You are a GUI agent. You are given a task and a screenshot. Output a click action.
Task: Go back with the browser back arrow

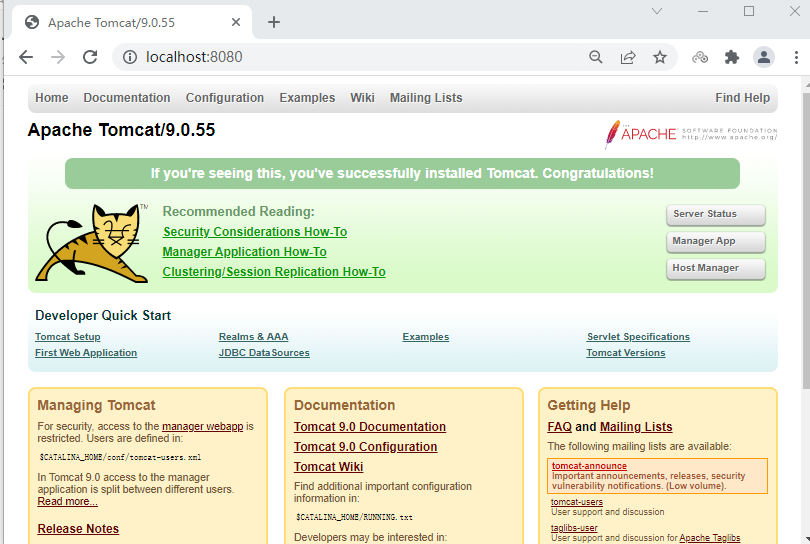26,57
